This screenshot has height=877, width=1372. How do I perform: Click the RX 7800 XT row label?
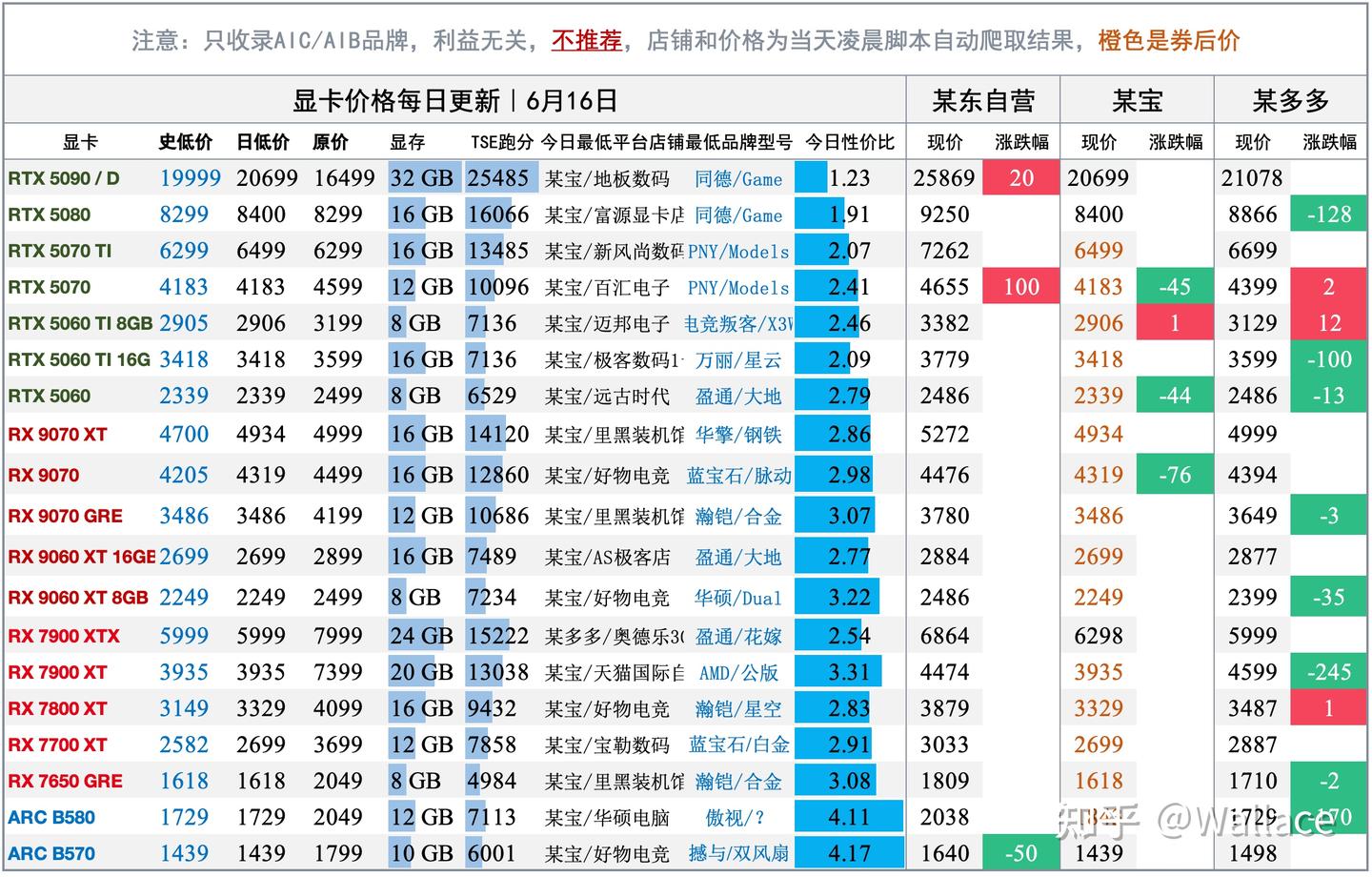(57, 708)
